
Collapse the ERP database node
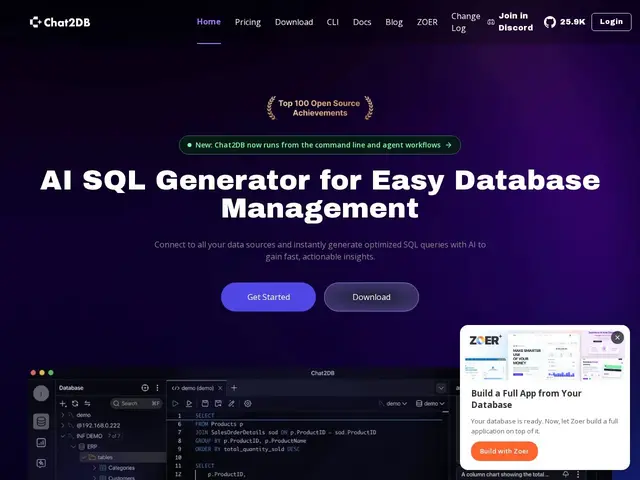click(73, 447)
